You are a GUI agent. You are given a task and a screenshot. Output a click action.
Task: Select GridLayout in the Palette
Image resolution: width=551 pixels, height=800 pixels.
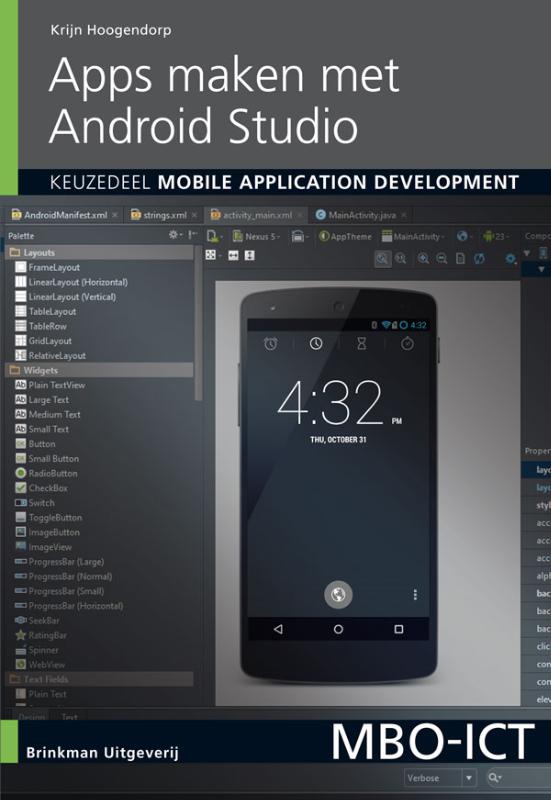[43, 341]
